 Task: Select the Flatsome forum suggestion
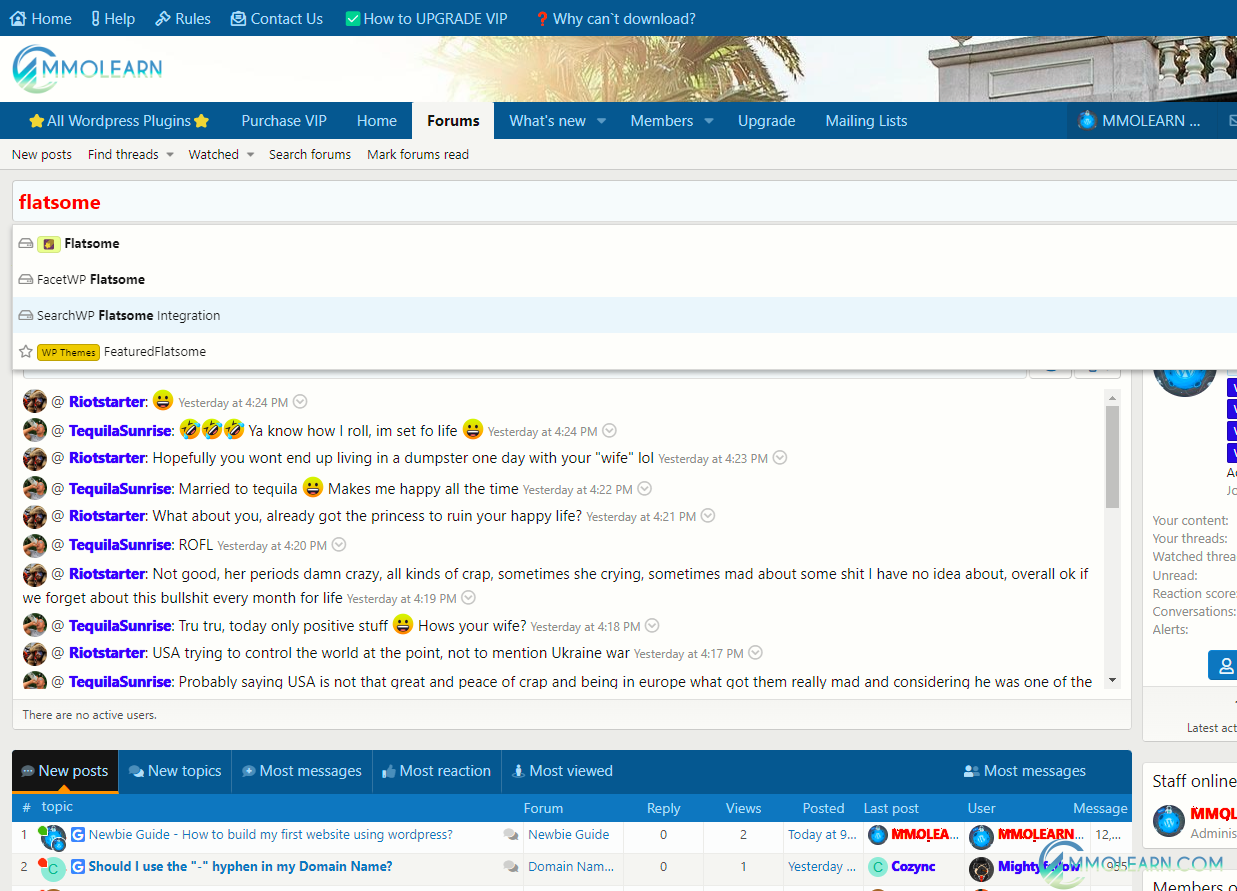625,243
